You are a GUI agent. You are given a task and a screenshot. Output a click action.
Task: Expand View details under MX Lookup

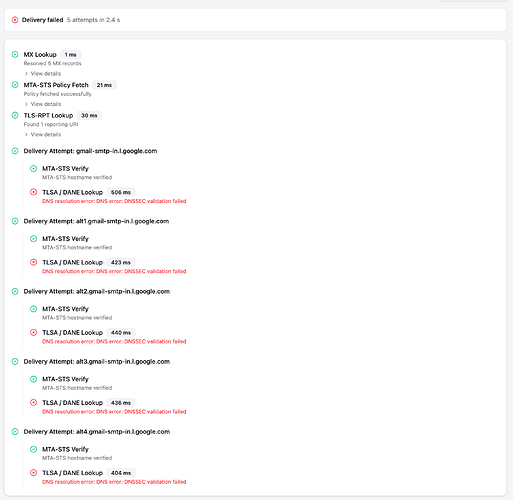(43, 74)
